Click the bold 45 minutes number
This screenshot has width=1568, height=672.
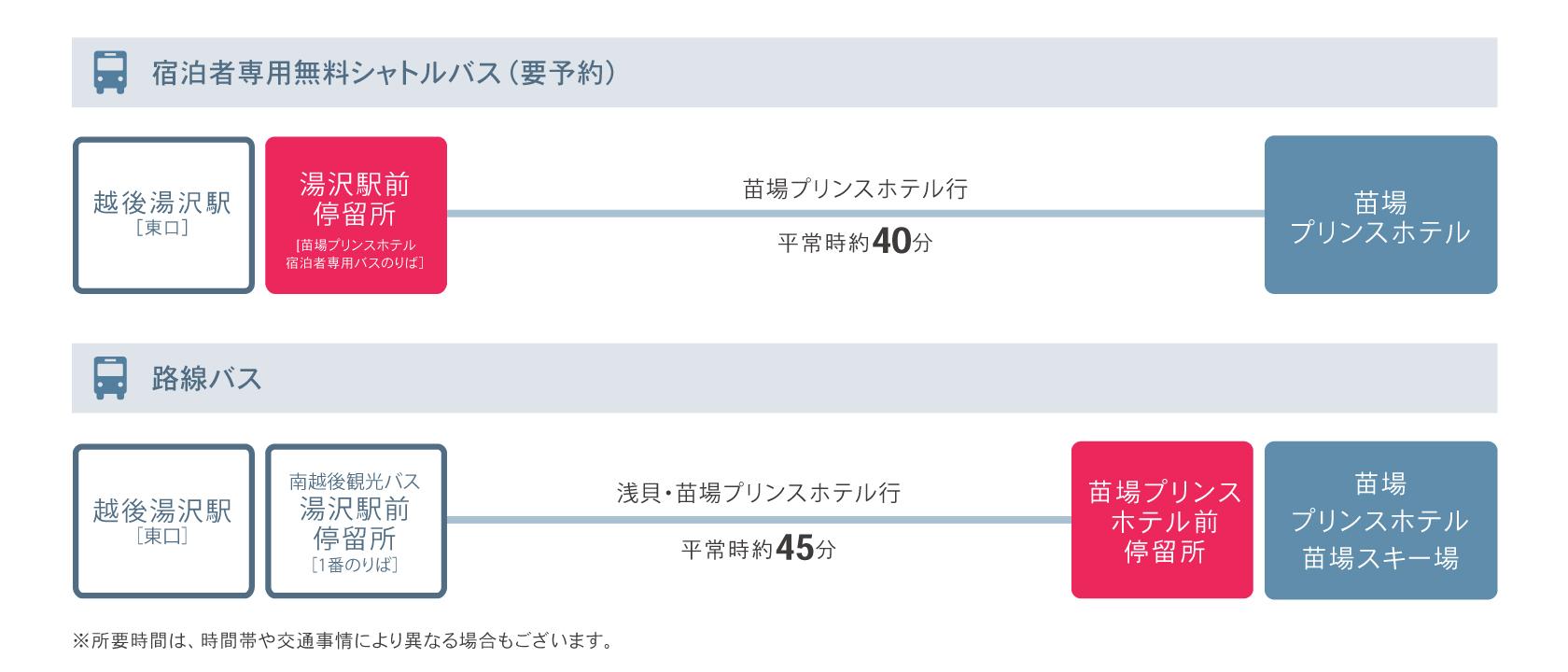click(794, 549)
